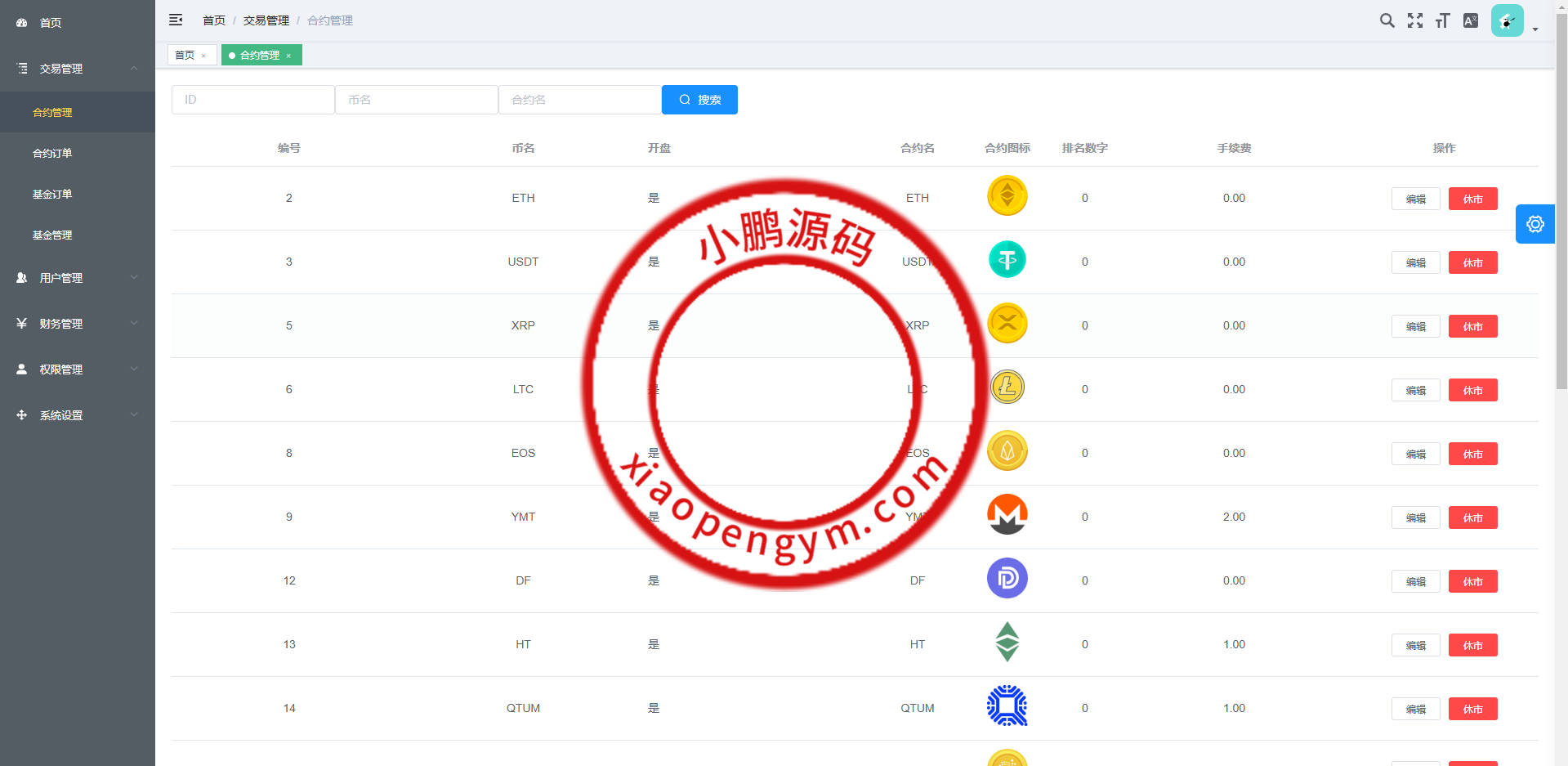This screenshot has height=766, width=1568.
Task: Click the font size adjustment icon
Action: 1442,20
